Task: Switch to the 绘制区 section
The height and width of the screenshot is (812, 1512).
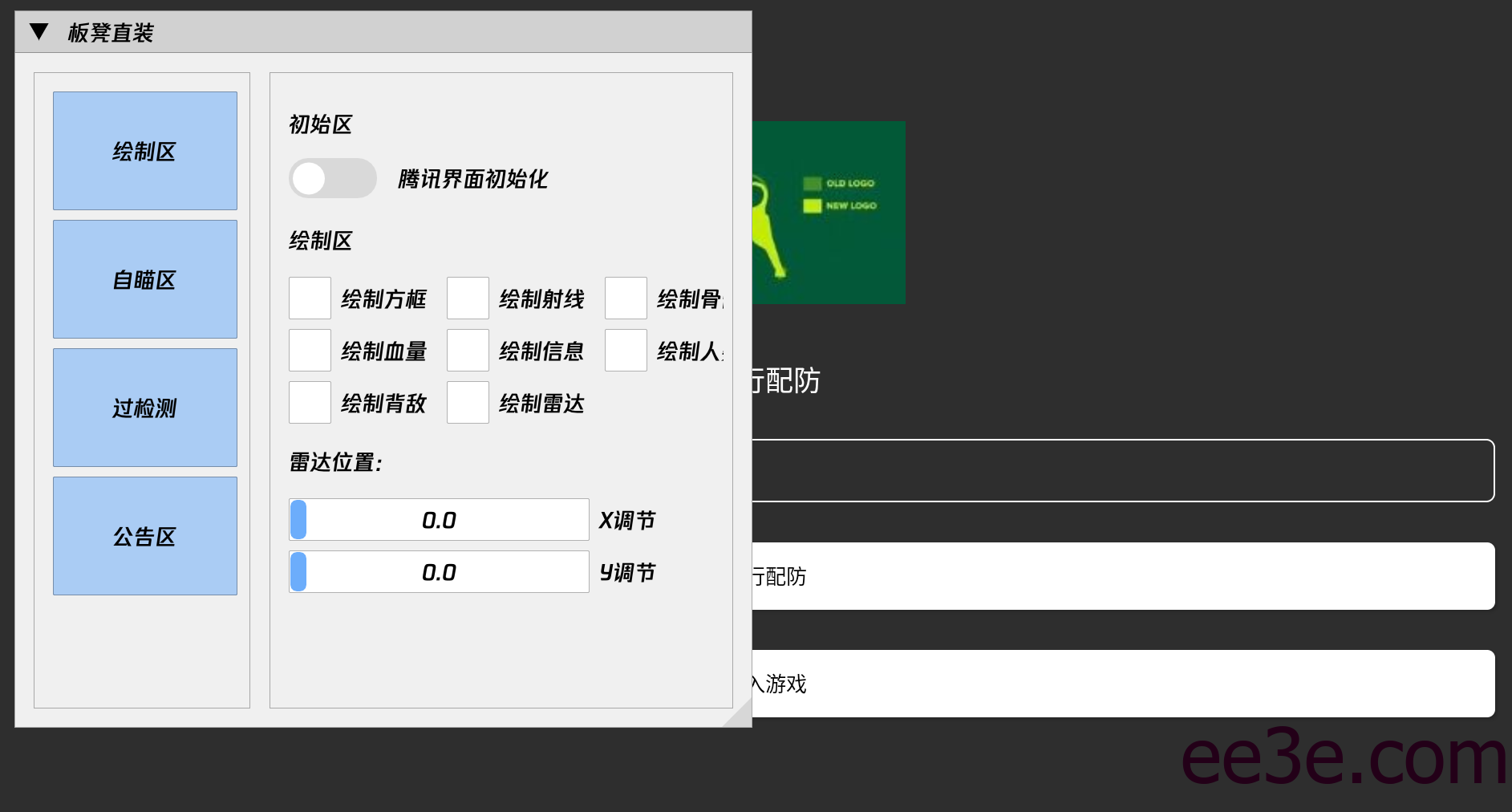Action: [145, 151]
